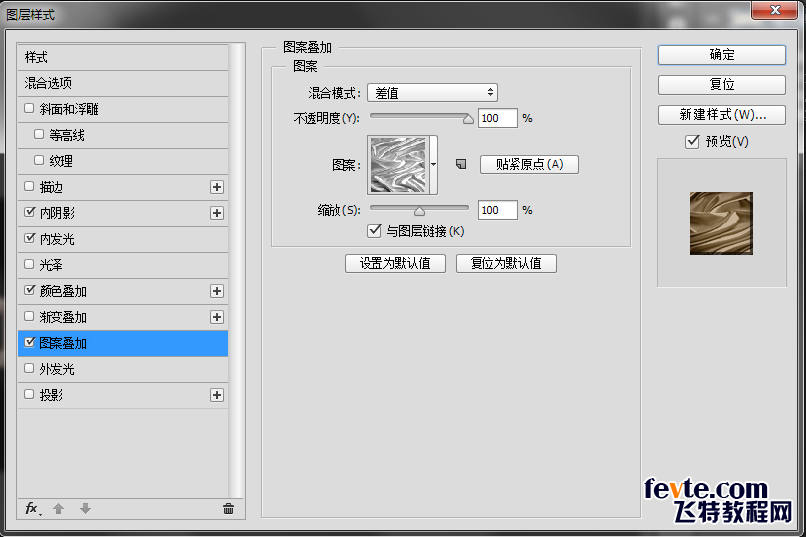Click the 不透明度 value field

click(497, 118)
